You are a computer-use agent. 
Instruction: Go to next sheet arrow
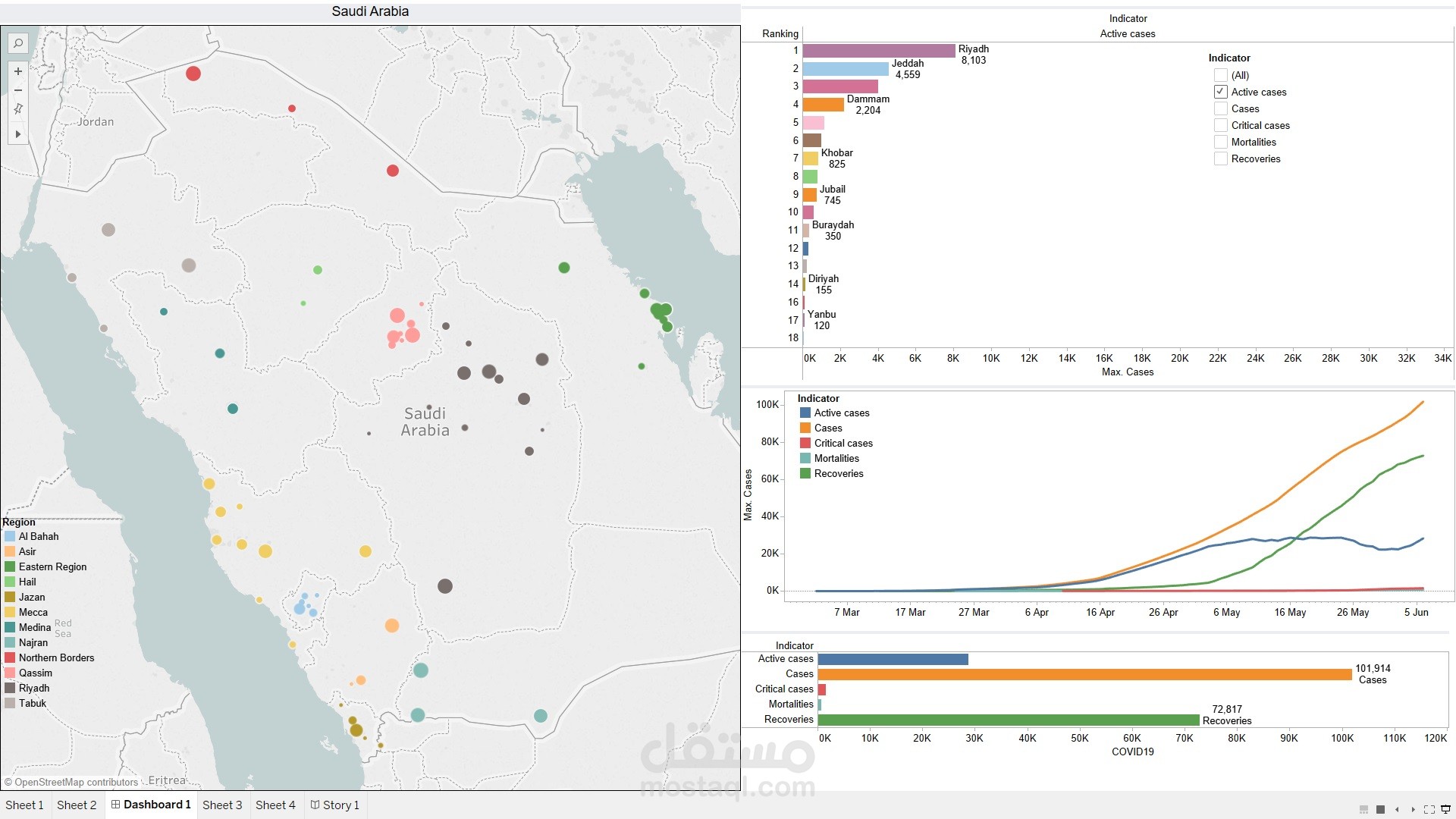[x=1413, y=809]
